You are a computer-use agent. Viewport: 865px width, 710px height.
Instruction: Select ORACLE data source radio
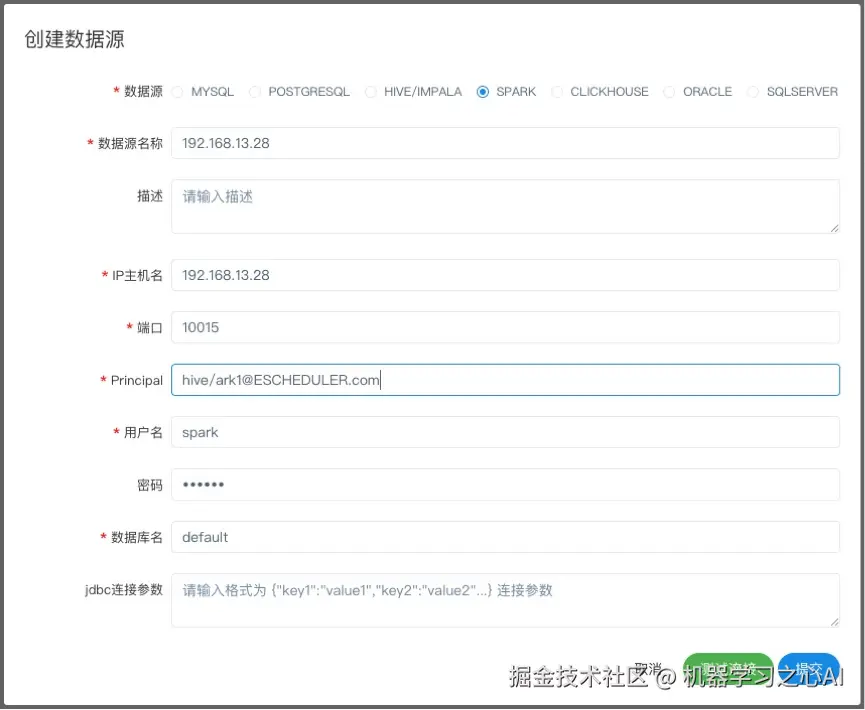[x=669, y=92]
